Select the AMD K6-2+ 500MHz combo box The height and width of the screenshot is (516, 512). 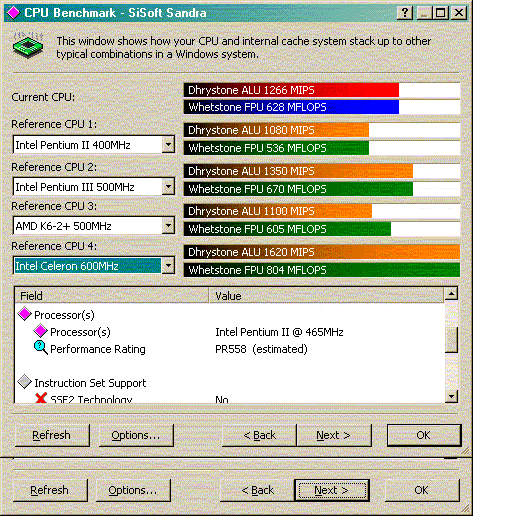click(x=94, y=226)
